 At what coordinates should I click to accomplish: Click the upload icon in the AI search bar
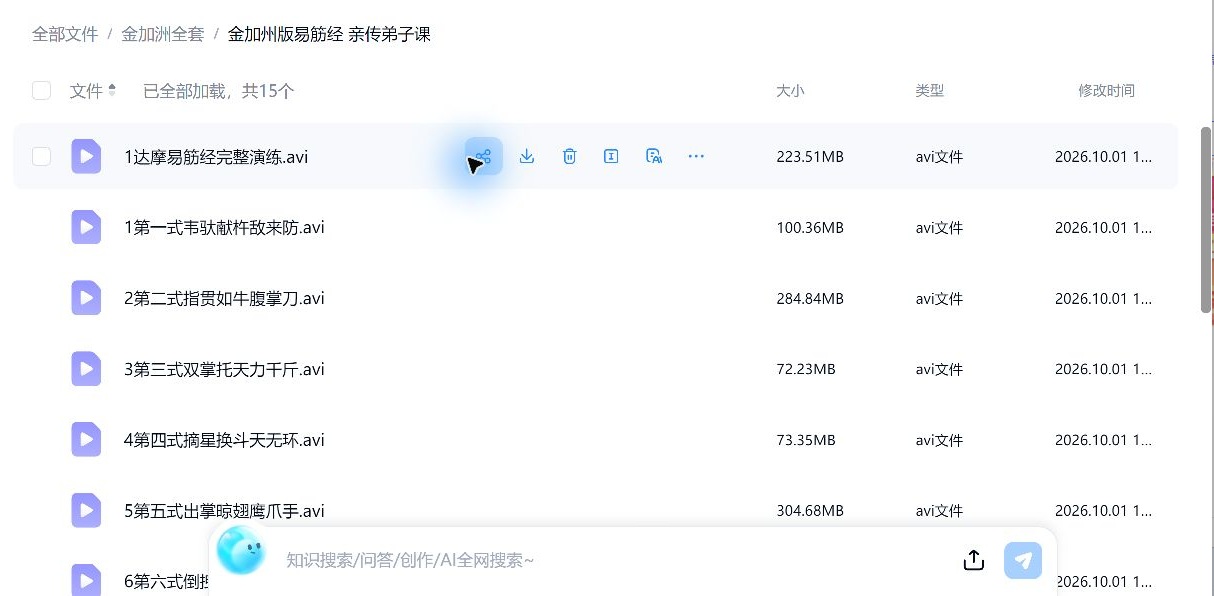(x=974, y=560)
